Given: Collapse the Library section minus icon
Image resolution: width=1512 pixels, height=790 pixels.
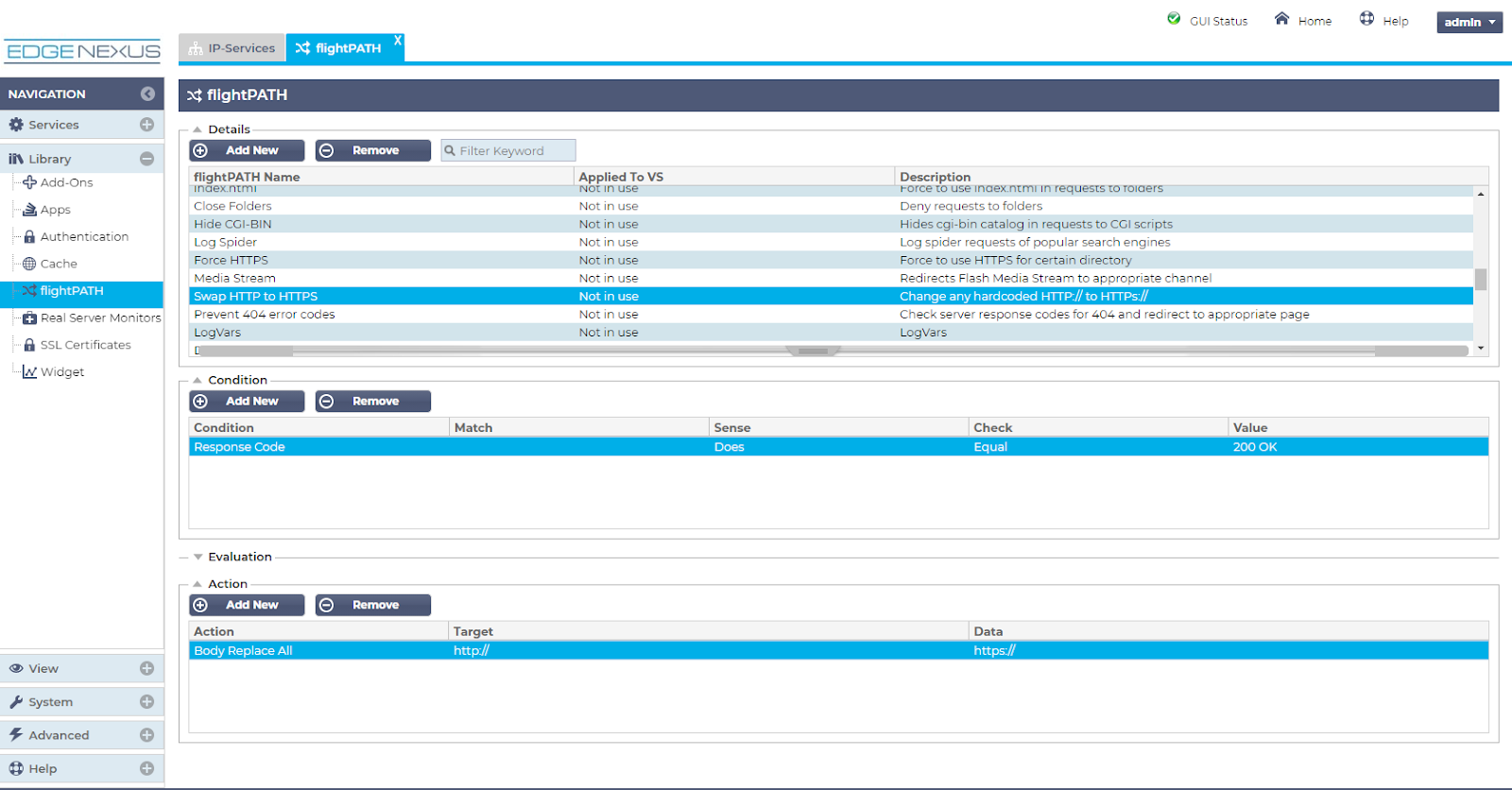Looking at the screenshot, I should [146, 159].
